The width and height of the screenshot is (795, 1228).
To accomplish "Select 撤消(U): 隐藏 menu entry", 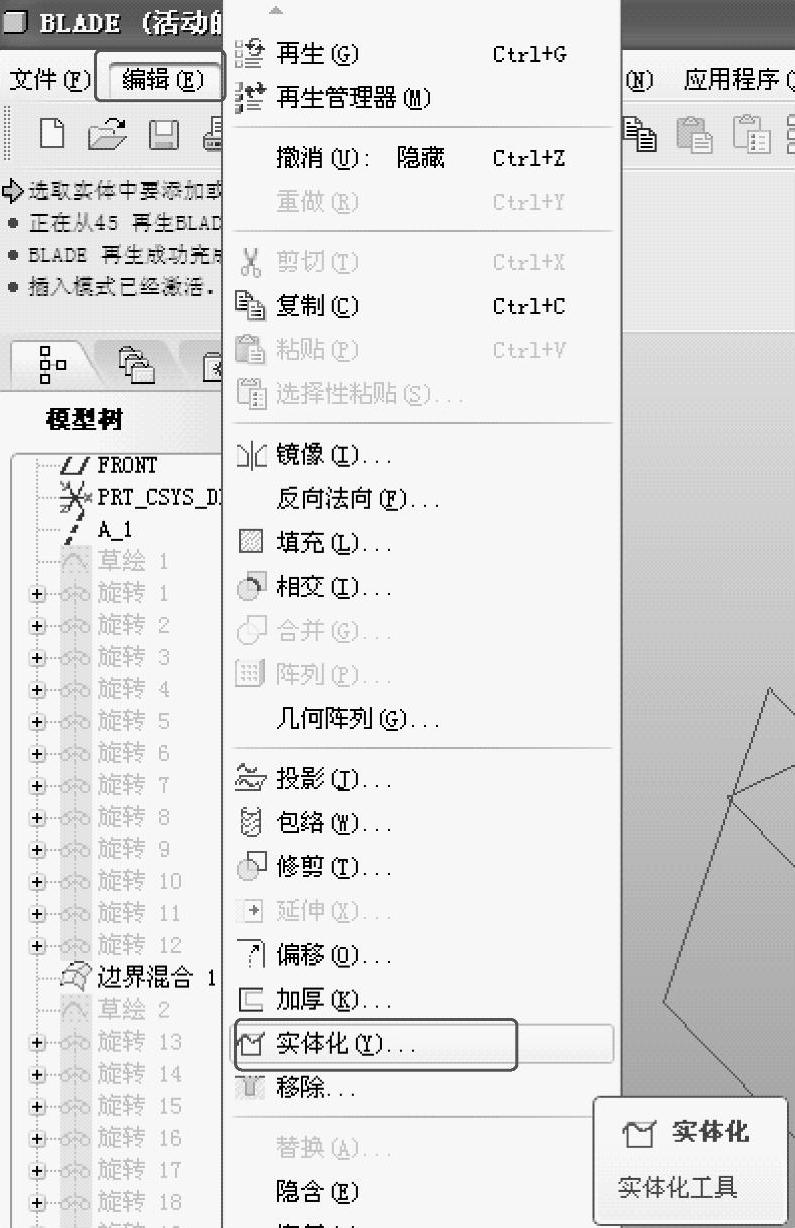I will [x=421, y=158].
